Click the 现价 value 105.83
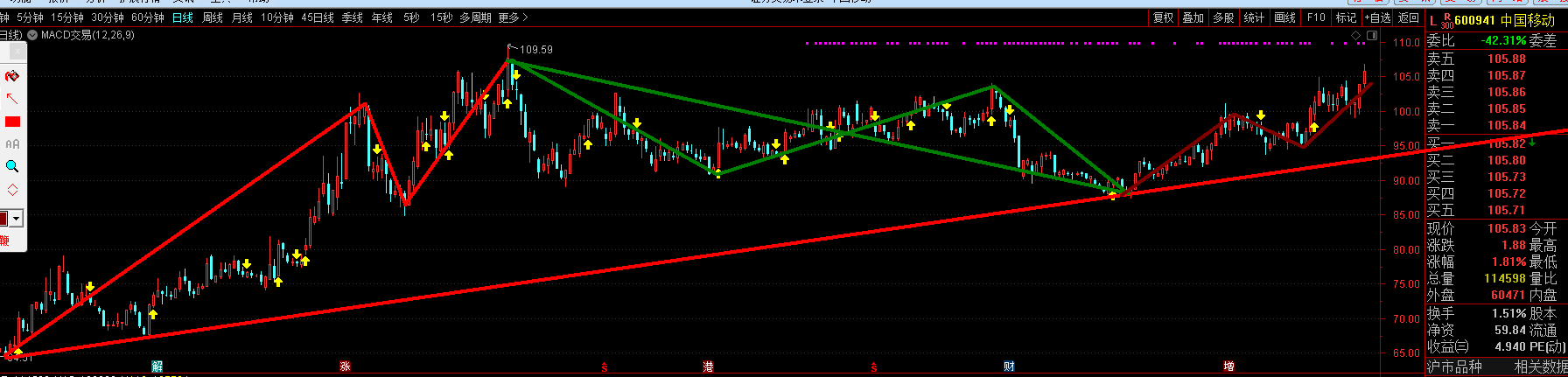 tap(1506, 228)
